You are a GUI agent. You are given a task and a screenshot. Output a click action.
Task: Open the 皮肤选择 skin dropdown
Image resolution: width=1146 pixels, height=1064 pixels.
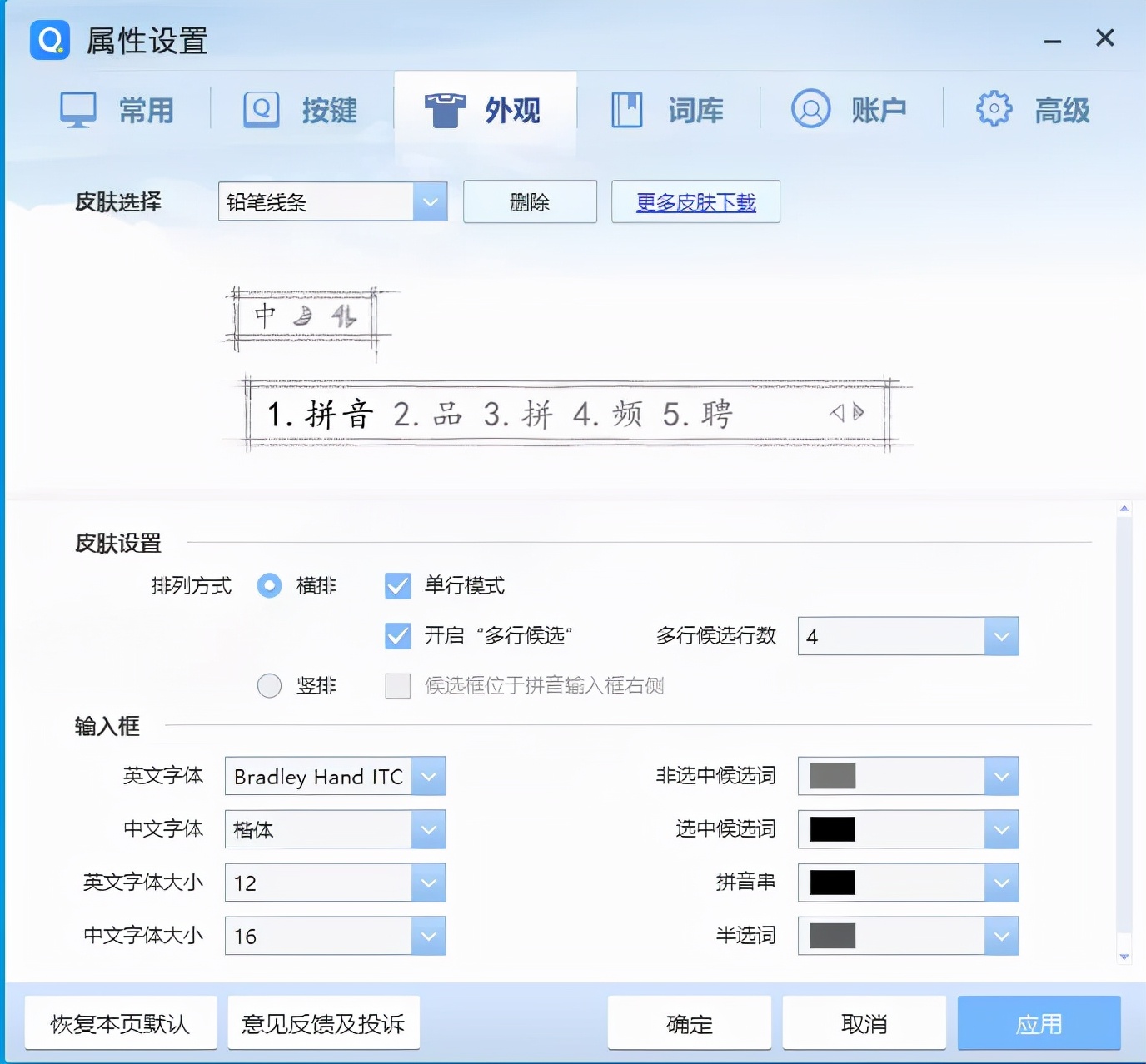[x=431, y=201]
